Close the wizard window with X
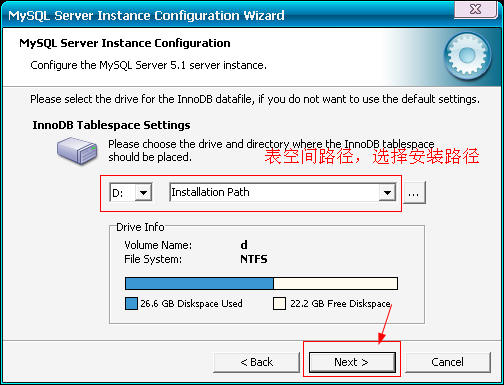 (x=475, y=9)
